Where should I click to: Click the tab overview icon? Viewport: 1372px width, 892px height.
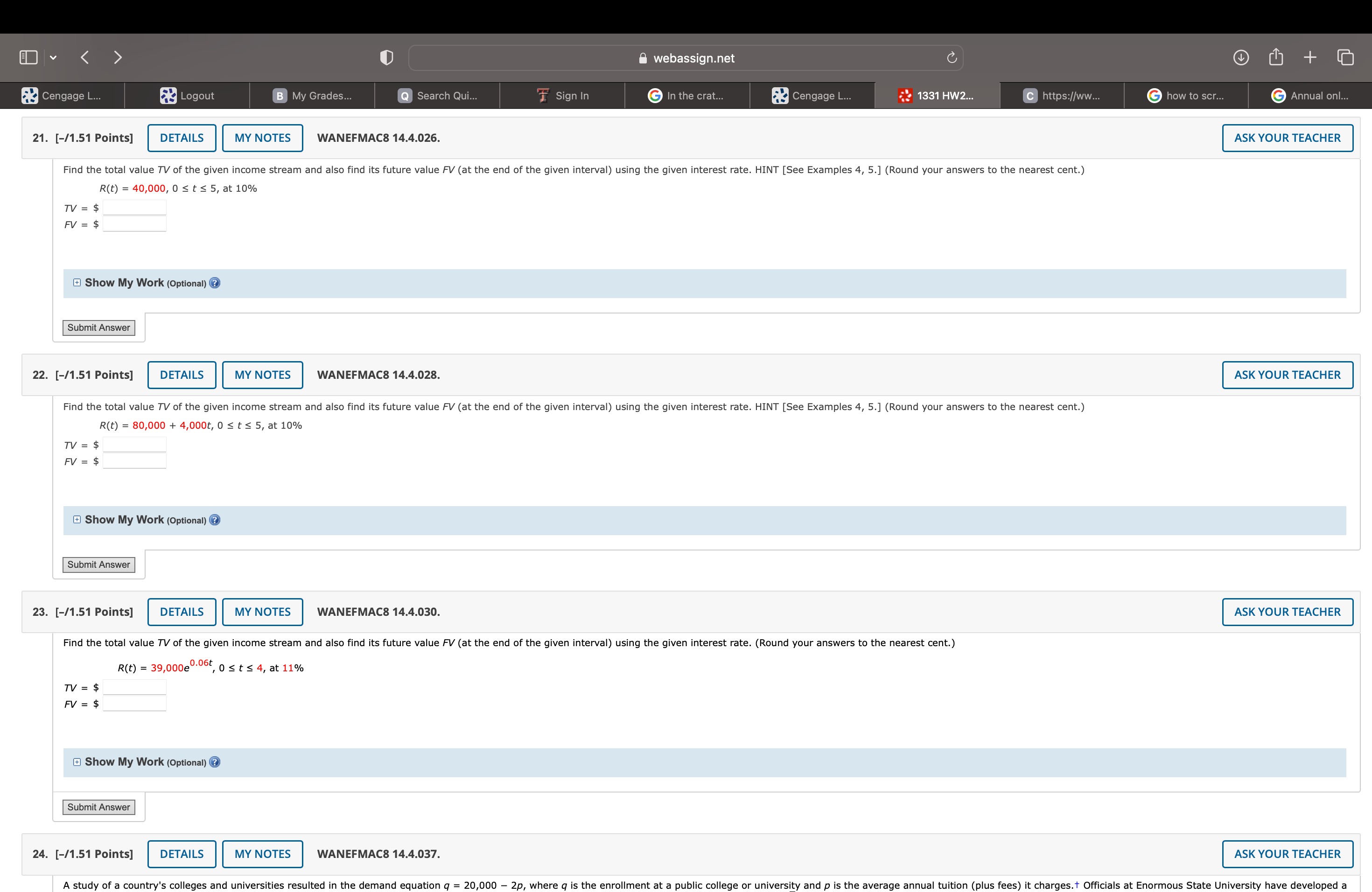[x=1345, y=57]
